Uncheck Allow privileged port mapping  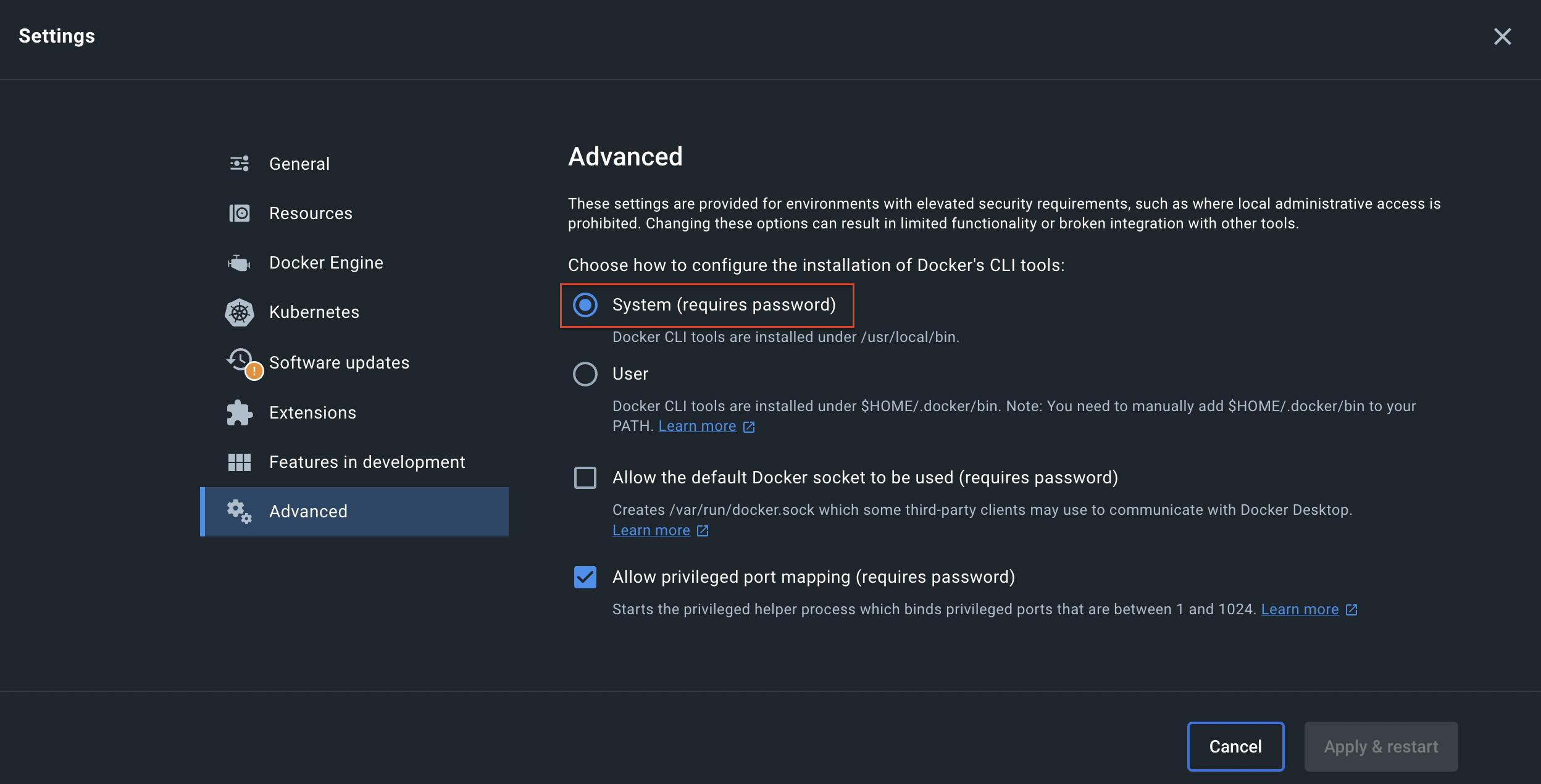pos(585,577)
